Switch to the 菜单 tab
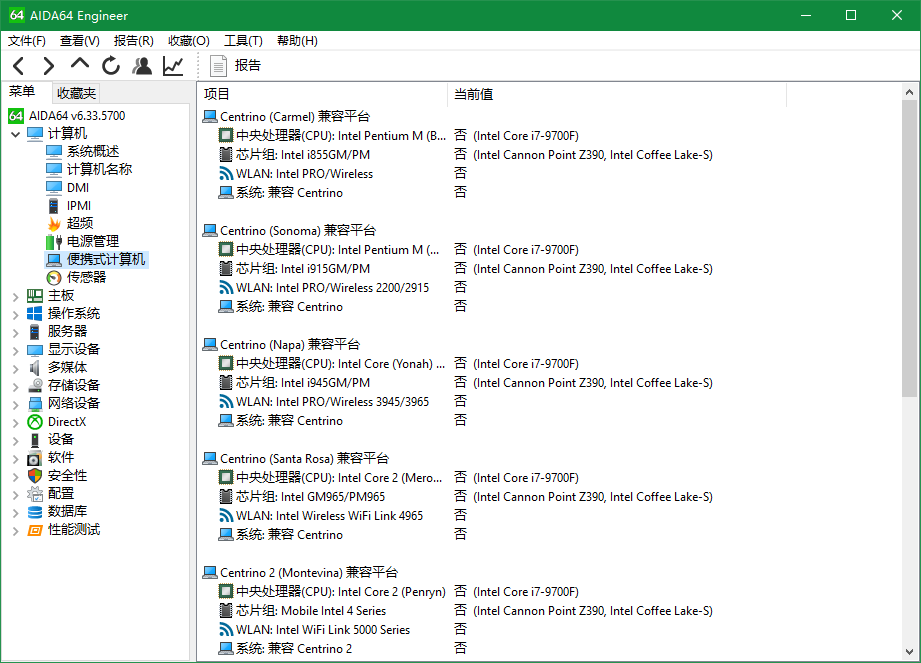This screenshot has width=921, height=663. click(22, 92)
